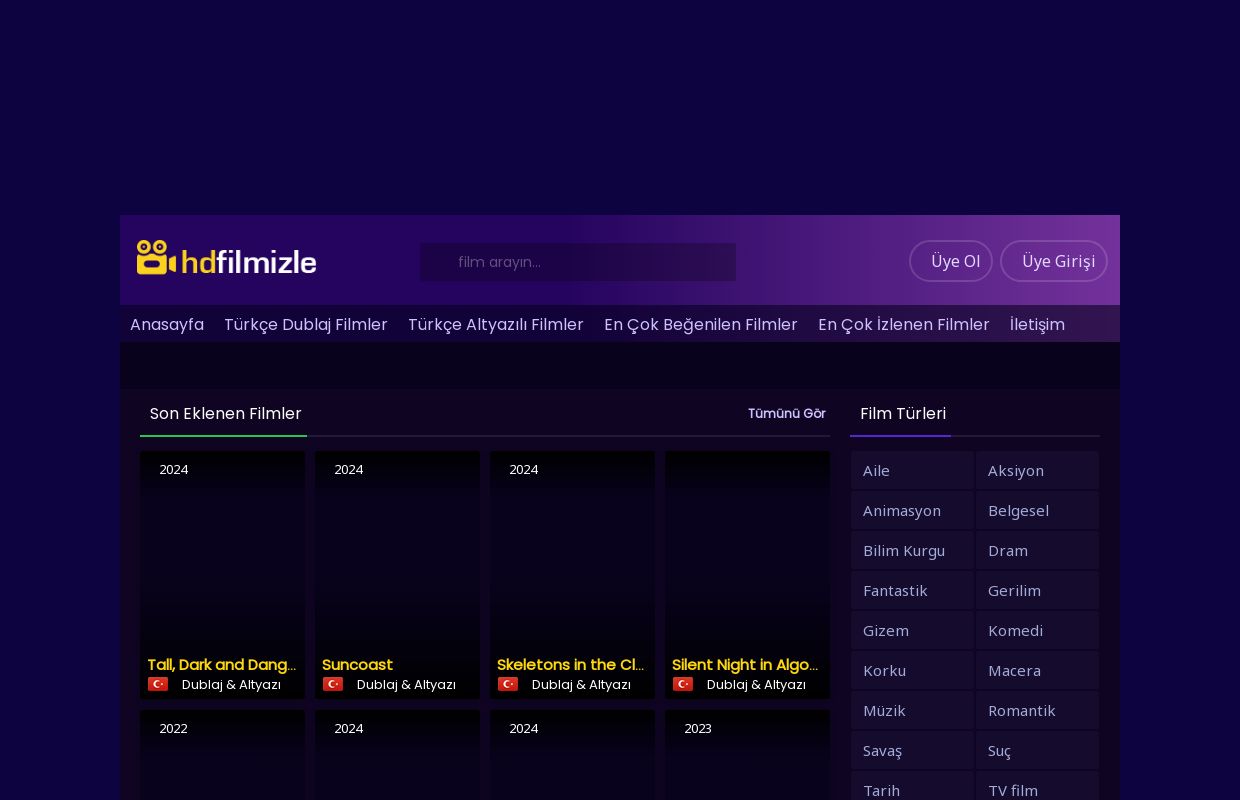
Task: Select the Savaş genre
Action: click(x=912, y=750)
